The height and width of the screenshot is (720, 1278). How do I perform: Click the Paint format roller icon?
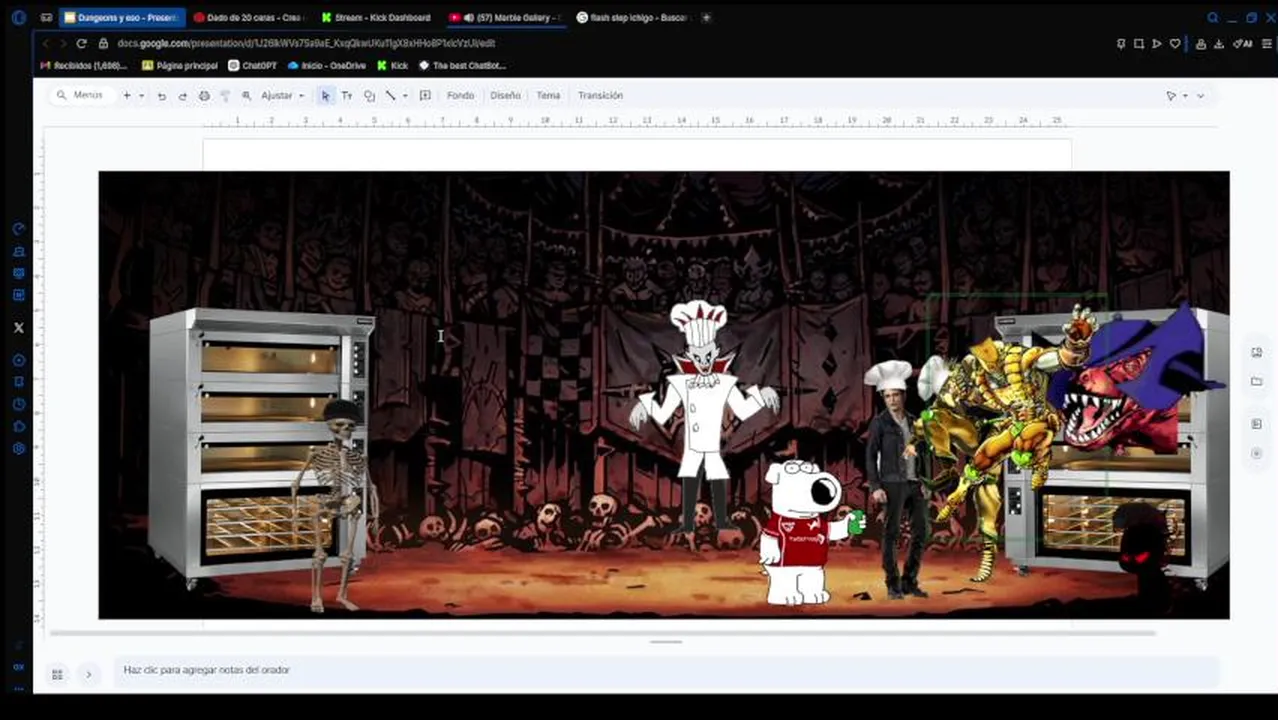pyautogui.click(x=225, y=96)
